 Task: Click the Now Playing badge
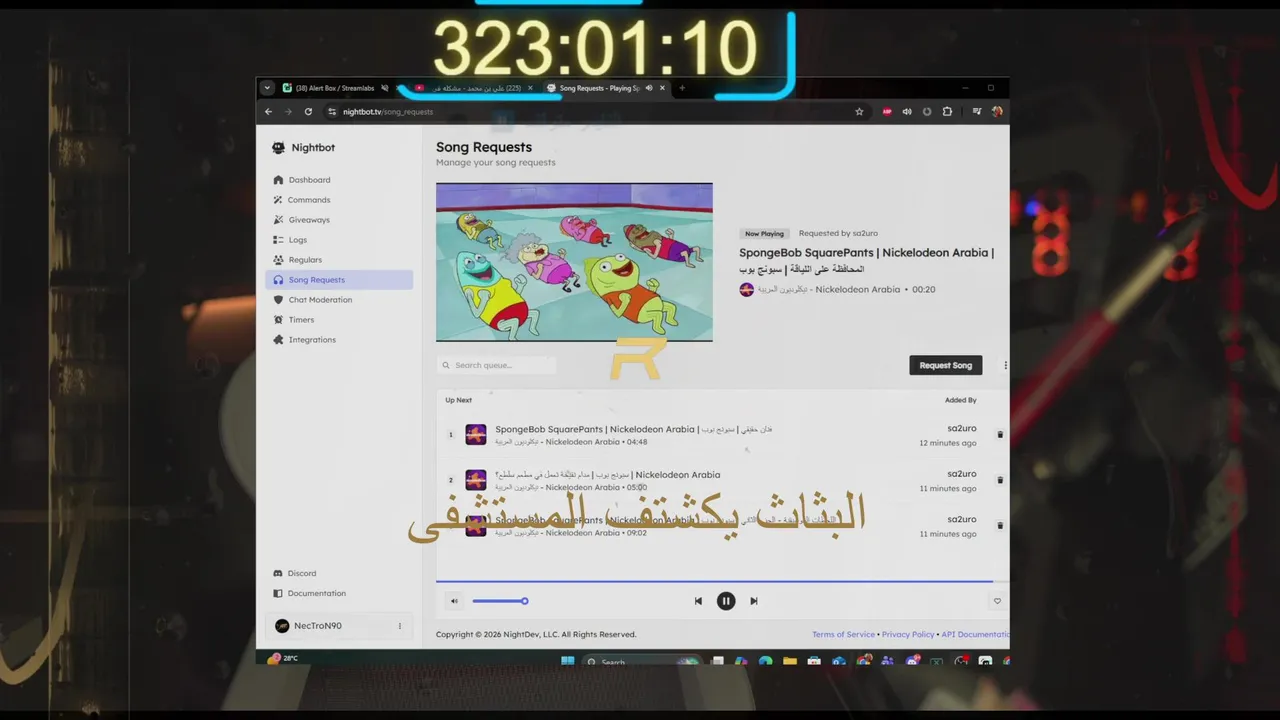(x=764, y=234)
